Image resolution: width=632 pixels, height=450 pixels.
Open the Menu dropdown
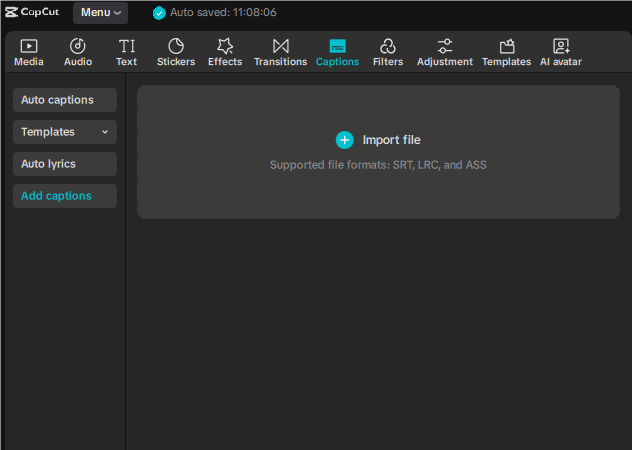(100, 12)
